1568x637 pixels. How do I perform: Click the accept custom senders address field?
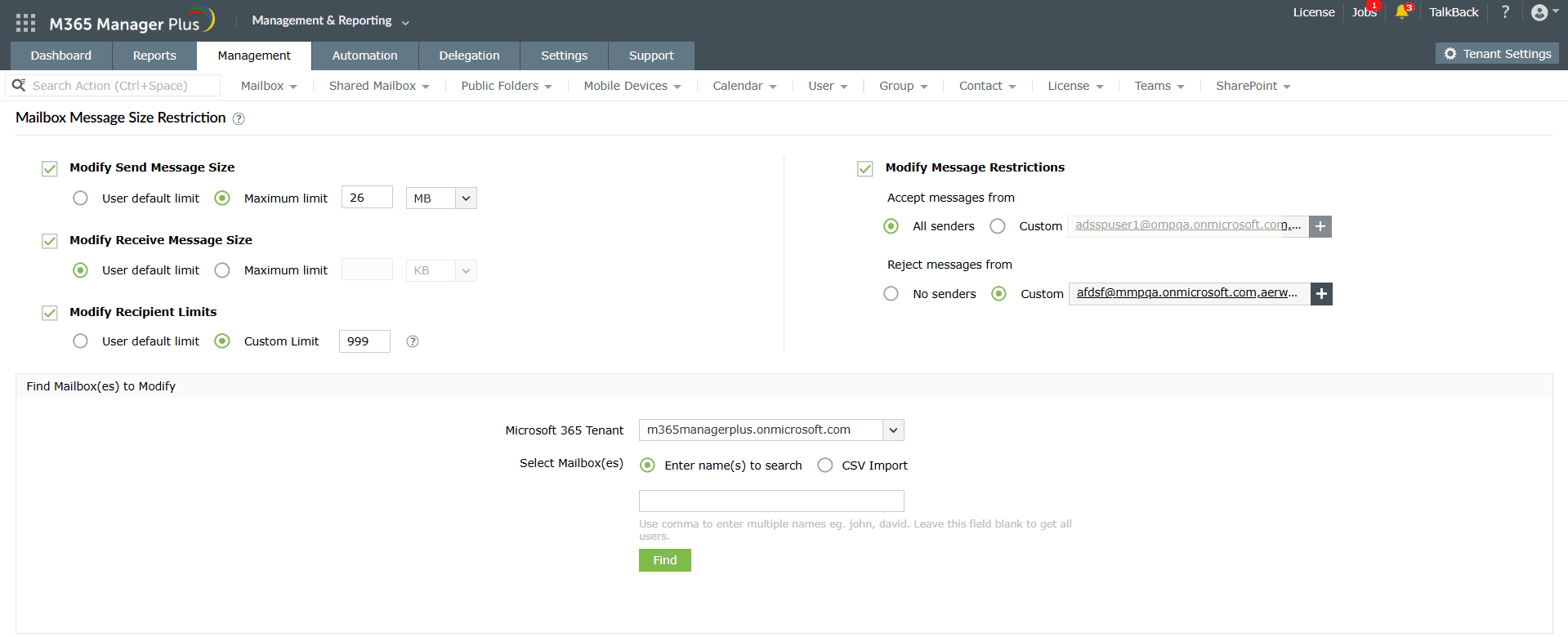[x=1188, y=225]
